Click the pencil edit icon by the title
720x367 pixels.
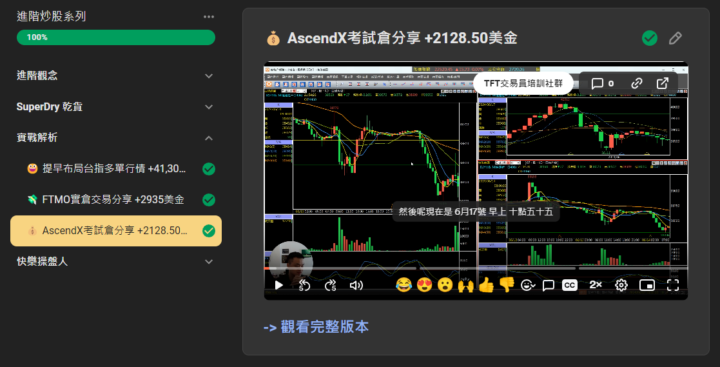(x=675, y=39)
